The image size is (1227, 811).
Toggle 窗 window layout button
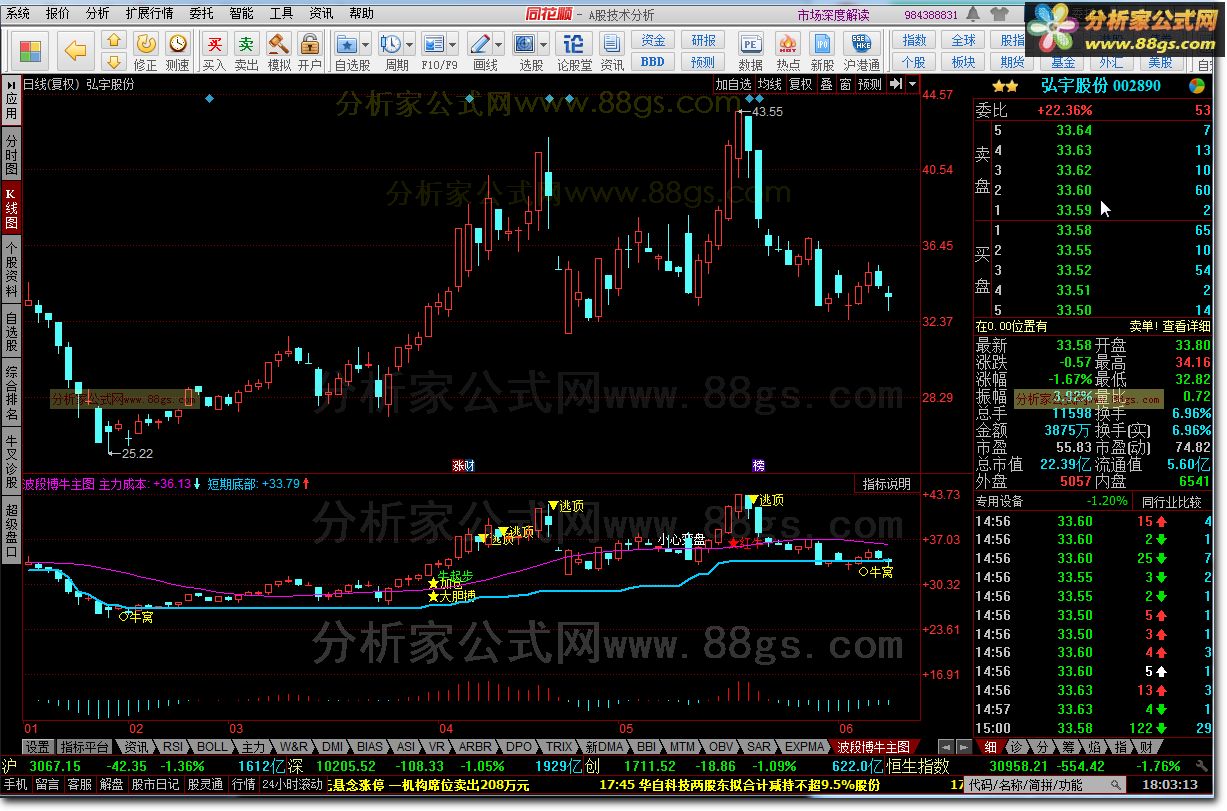pos(846,84)
